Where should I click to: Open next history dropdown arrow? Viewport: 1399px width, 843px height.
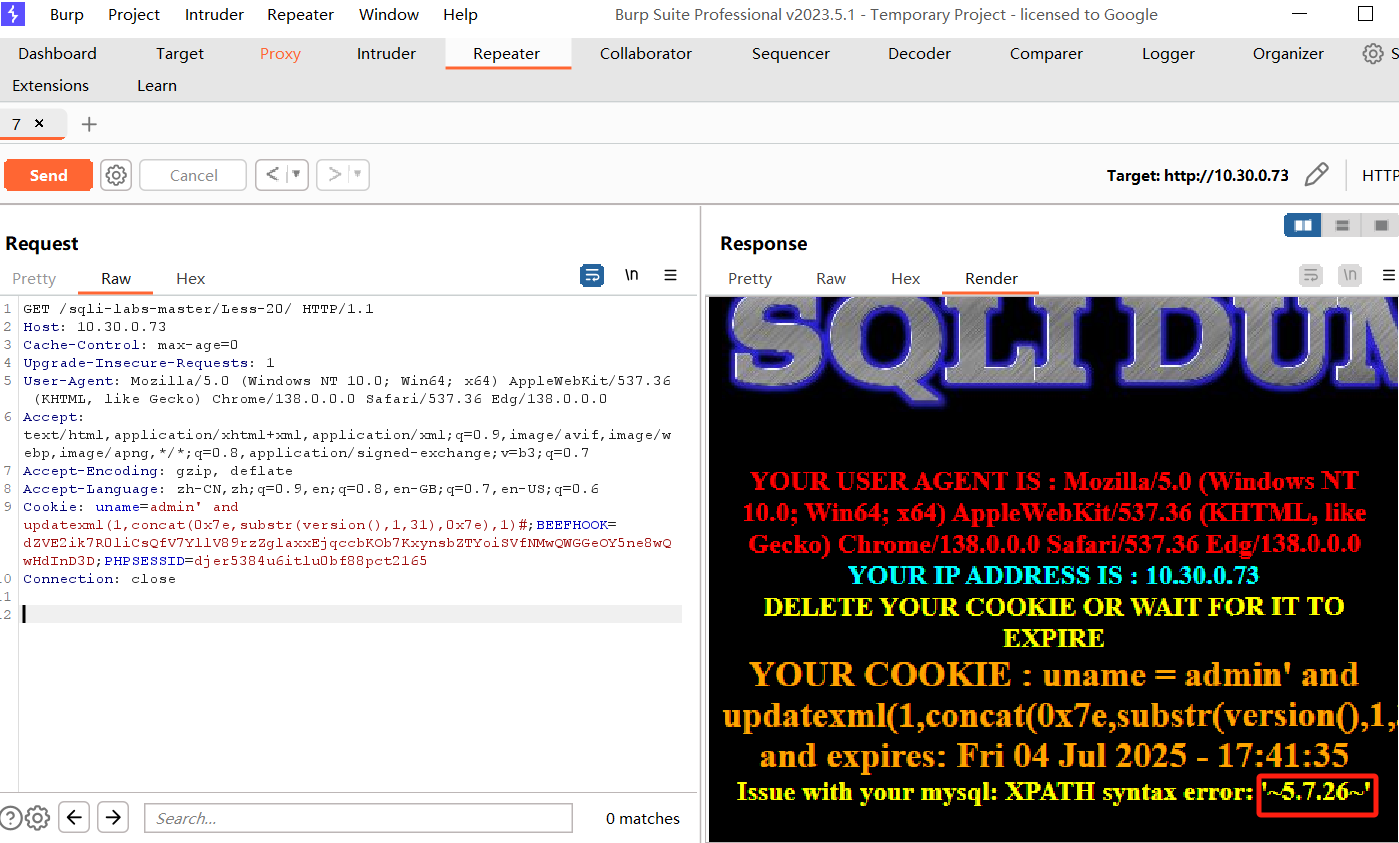coord(358,175)
